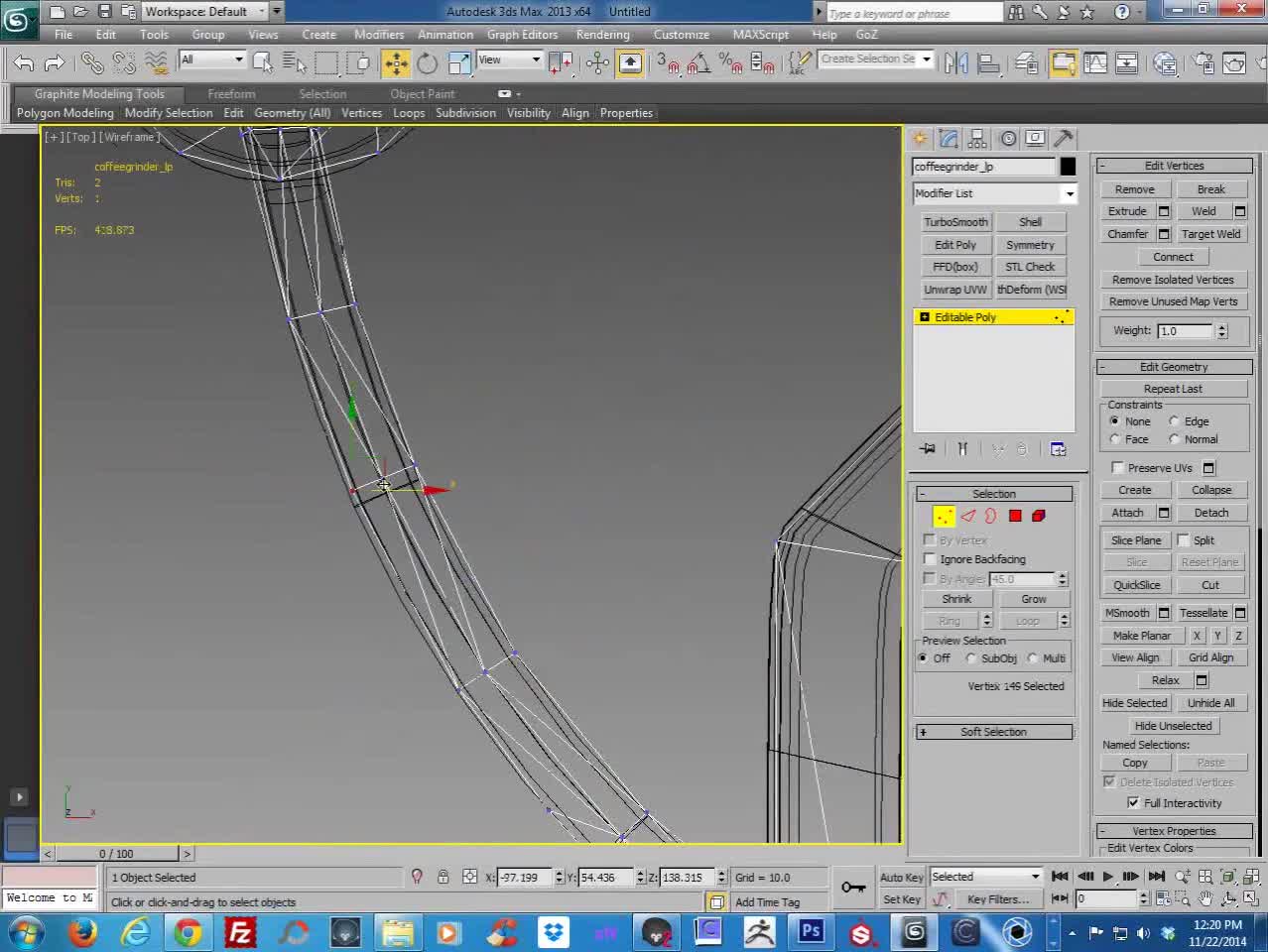
Task: Enable the Ignore Backfacing checkbox
Action: (930, 559)
